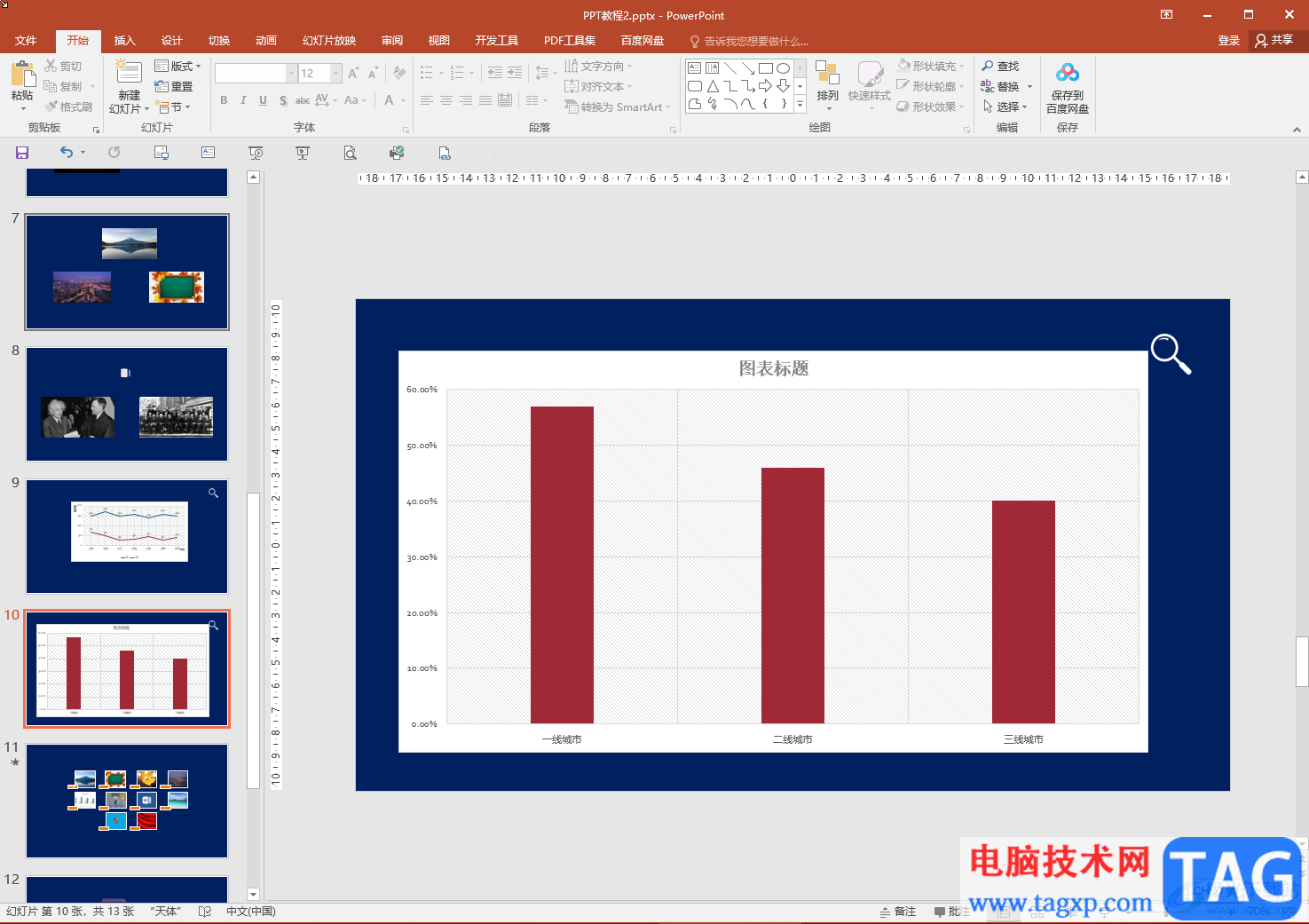Image resolution: width=1309 pixels, height=924 pixels.
Task: Click Save to Baidu Netdisk icon
Action: pos(1068,73)
